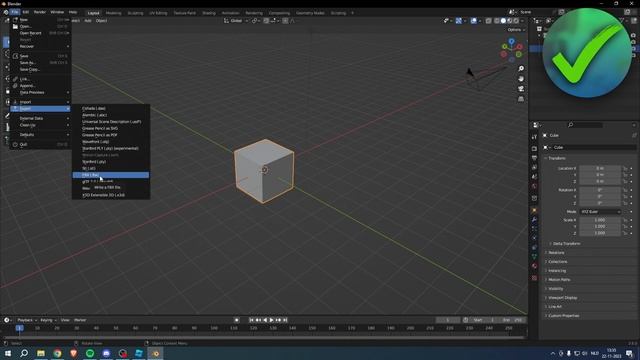Expand the Relations panel

556,253
